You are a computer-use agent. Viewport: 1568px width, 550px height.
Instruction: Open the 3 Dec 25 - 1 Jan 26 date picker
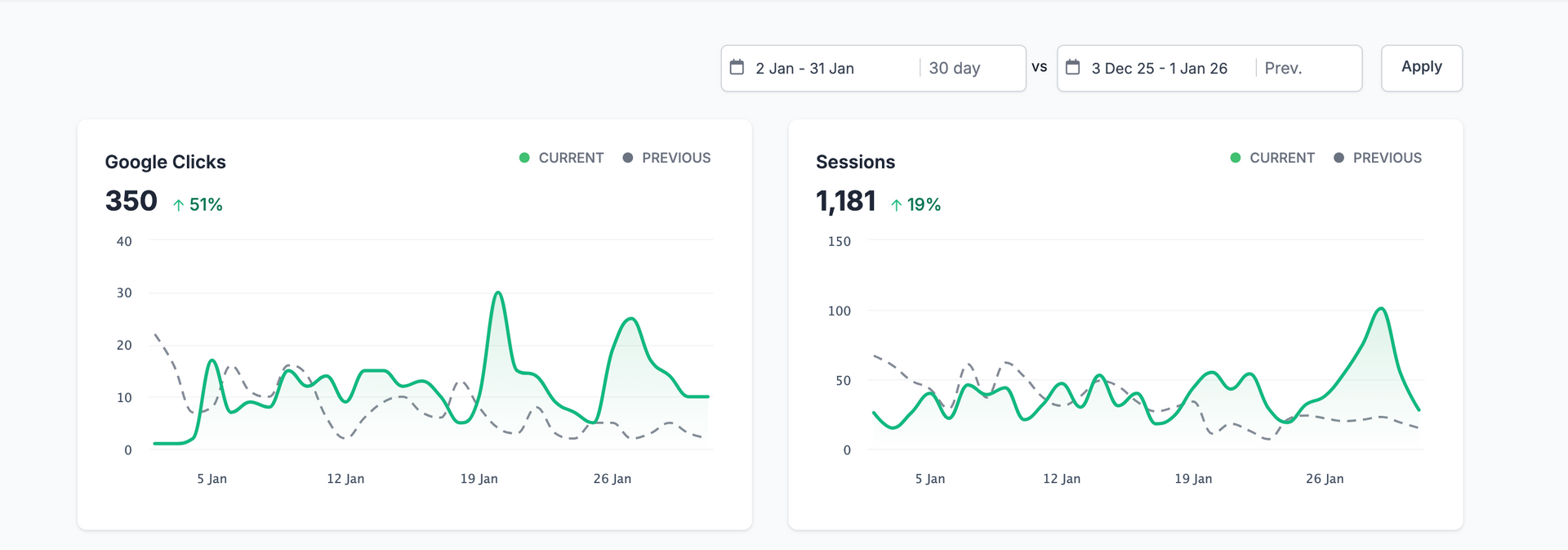click(1159, 69)
